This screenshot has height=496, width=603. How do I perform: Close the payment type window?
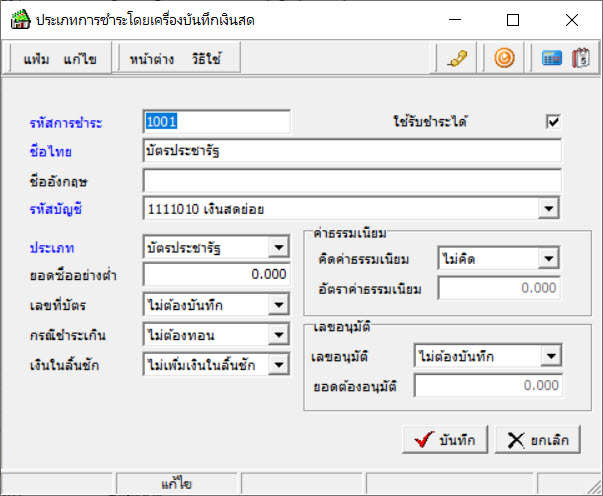[572, 20]
